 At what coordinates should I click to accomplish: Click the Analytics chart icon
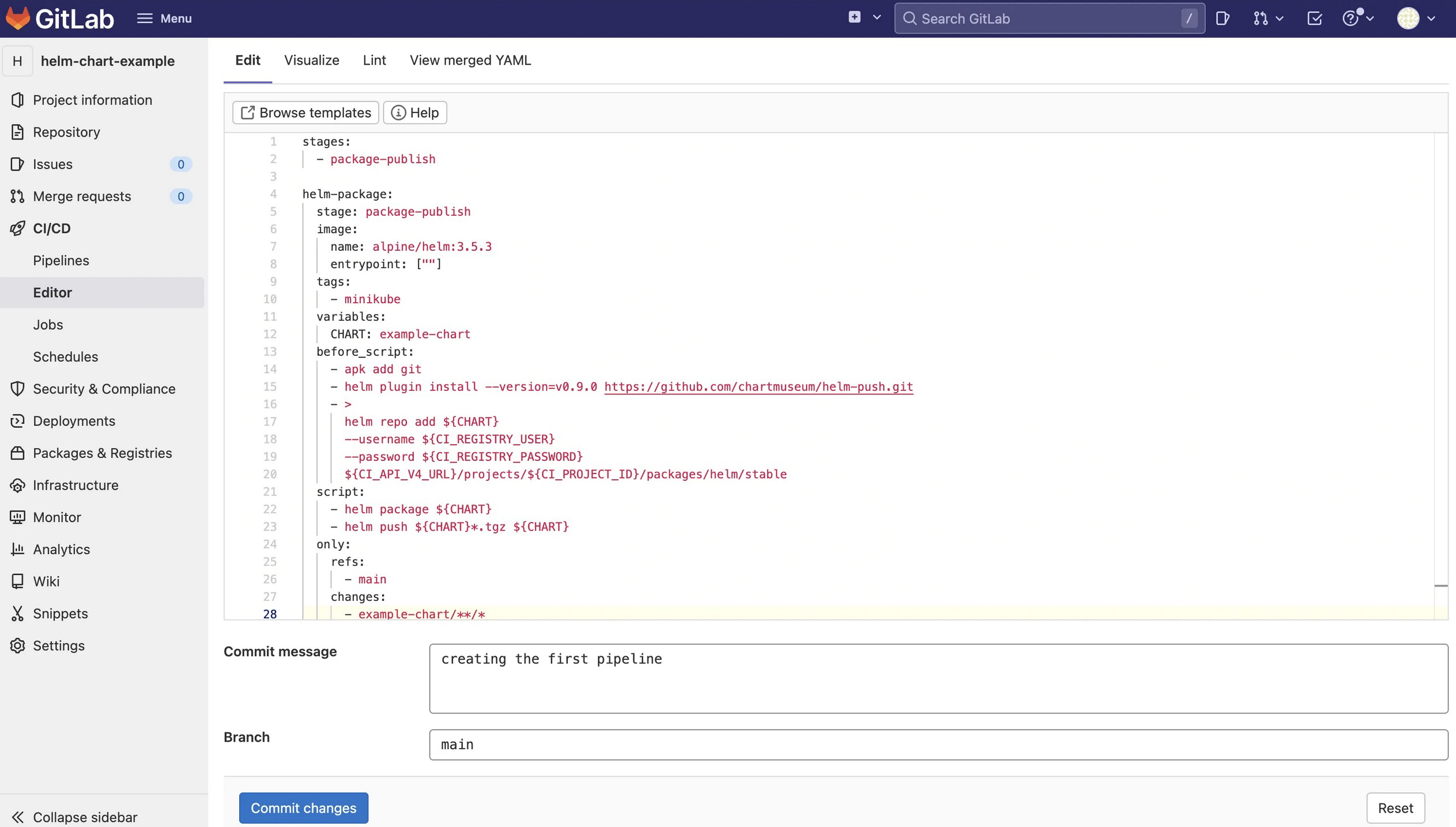(x=17, y=550)
